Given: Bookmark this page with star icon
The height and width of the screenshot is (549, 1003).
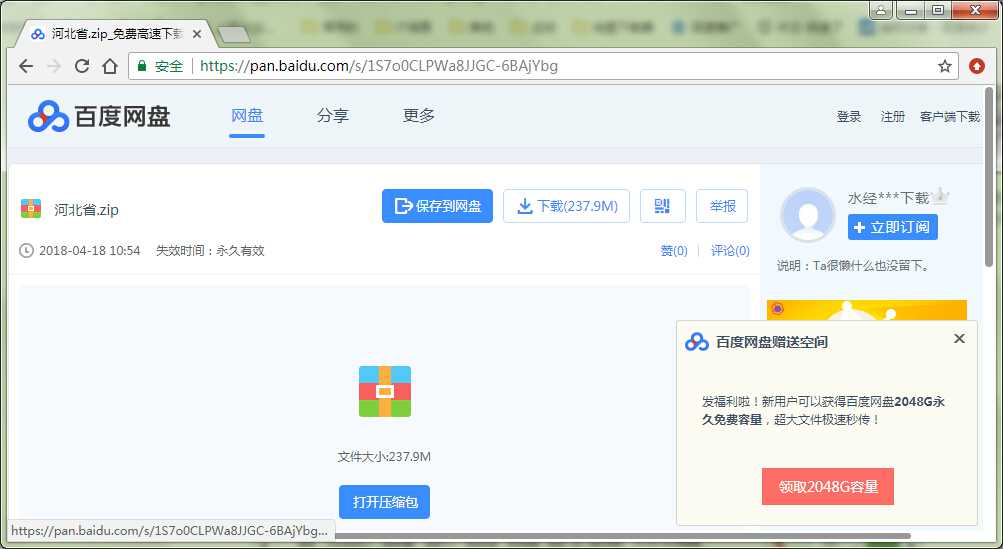Looking at the screenshot, I should [x=944, y=66].
